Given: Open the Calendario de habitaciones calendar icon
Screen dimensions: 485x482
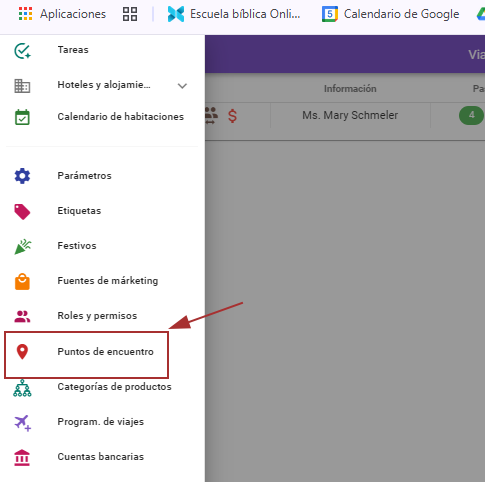Looking at the screenshot, I should [x=22, y=117].
